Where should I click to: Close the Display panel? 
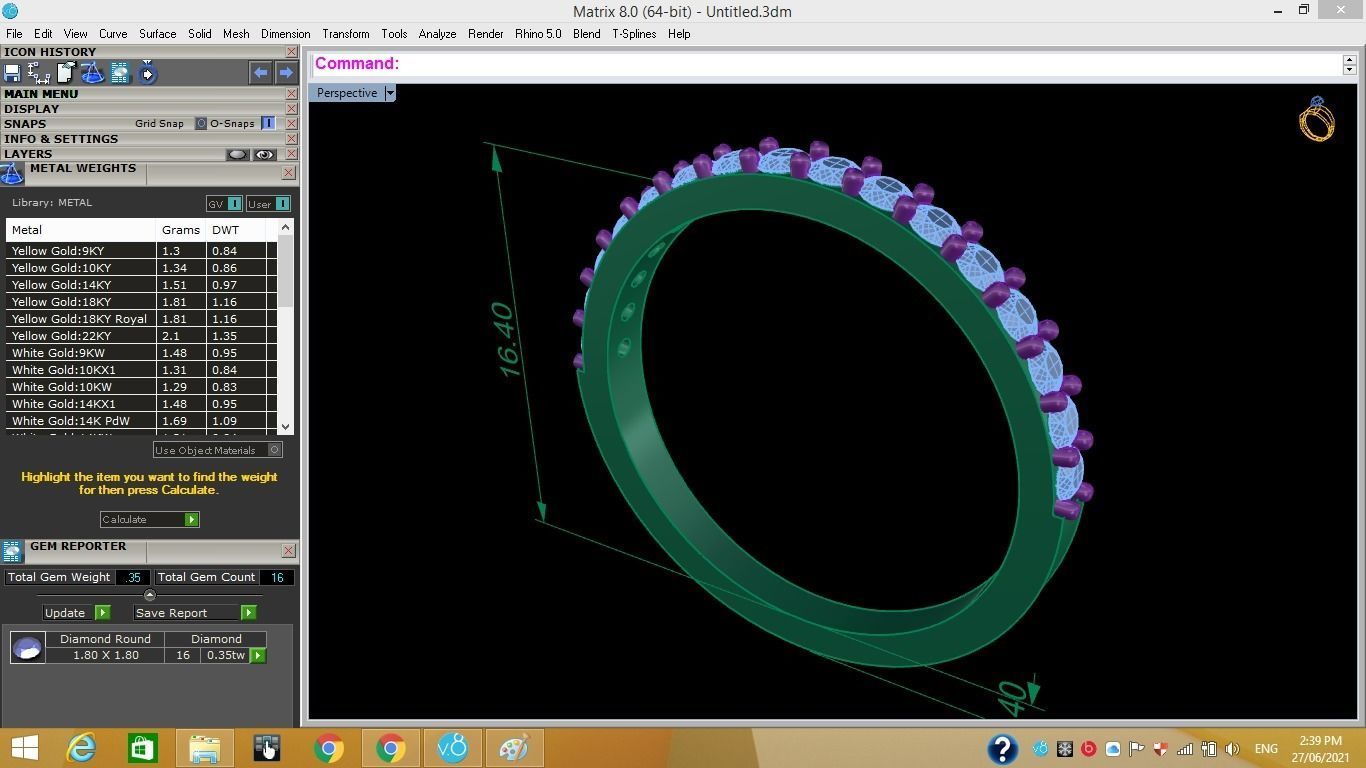291,109
